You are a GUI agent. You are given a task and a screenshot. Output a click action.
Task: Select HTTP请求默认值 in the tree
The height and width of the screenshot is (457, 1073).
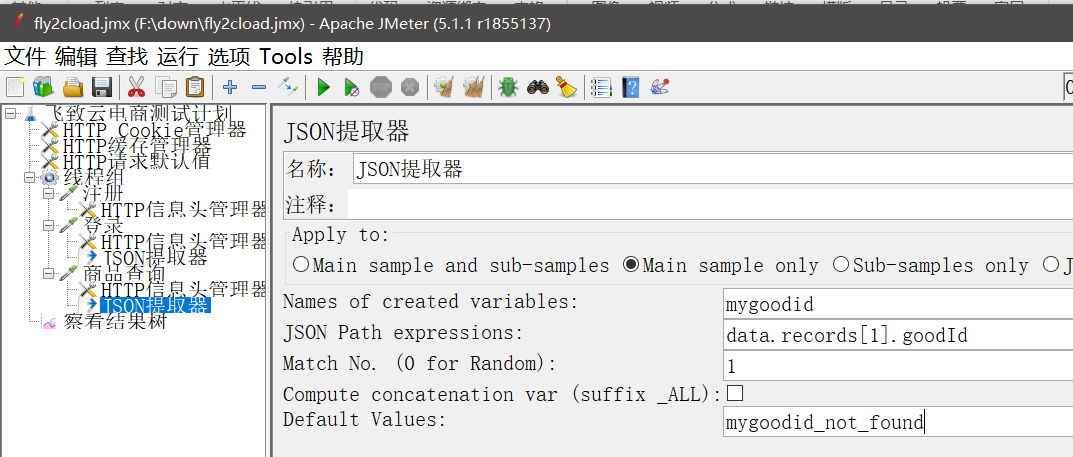click(136, 161)
